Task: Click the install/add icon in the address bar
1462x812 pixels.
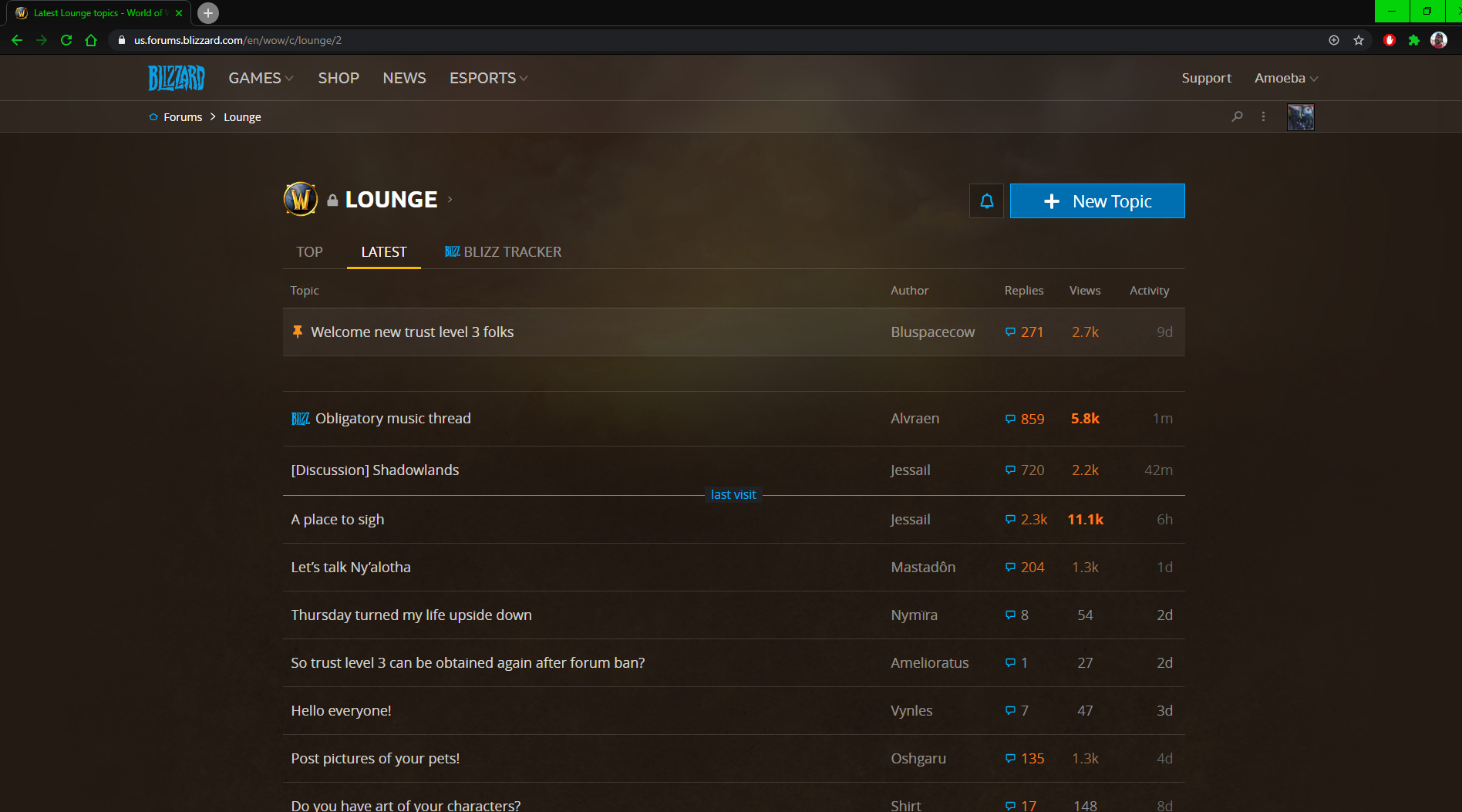Action: pyautogui.click(x=1334, y=40)
